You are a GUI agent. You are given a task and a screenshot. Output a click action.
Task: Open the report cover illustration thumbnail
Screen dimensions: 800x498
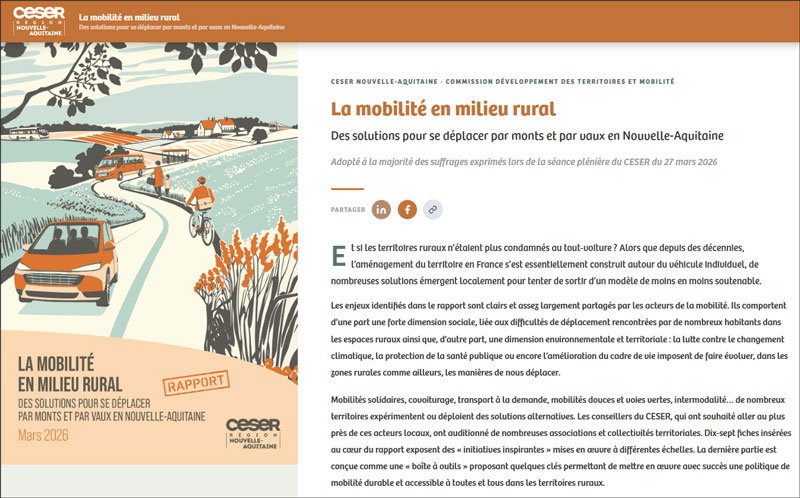coord(149,254)
